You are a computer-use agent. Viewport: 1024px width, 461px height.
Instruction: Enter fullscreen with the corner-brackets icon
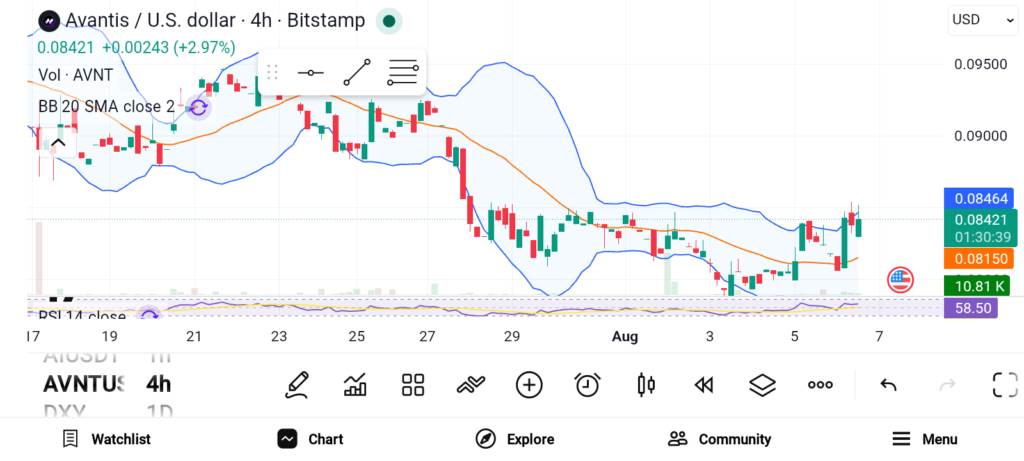click(1005, 385)
